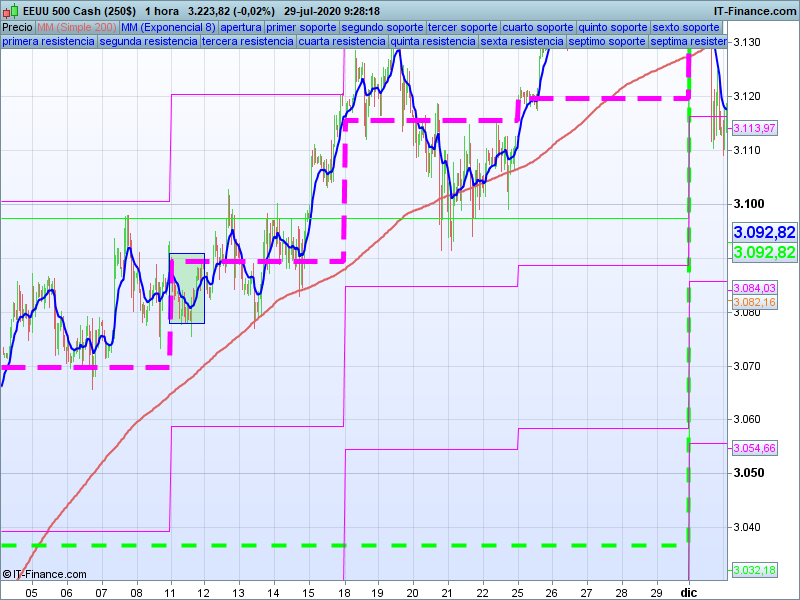Select the quinta resistencia label
800x600 pixels.
point(433,42)
